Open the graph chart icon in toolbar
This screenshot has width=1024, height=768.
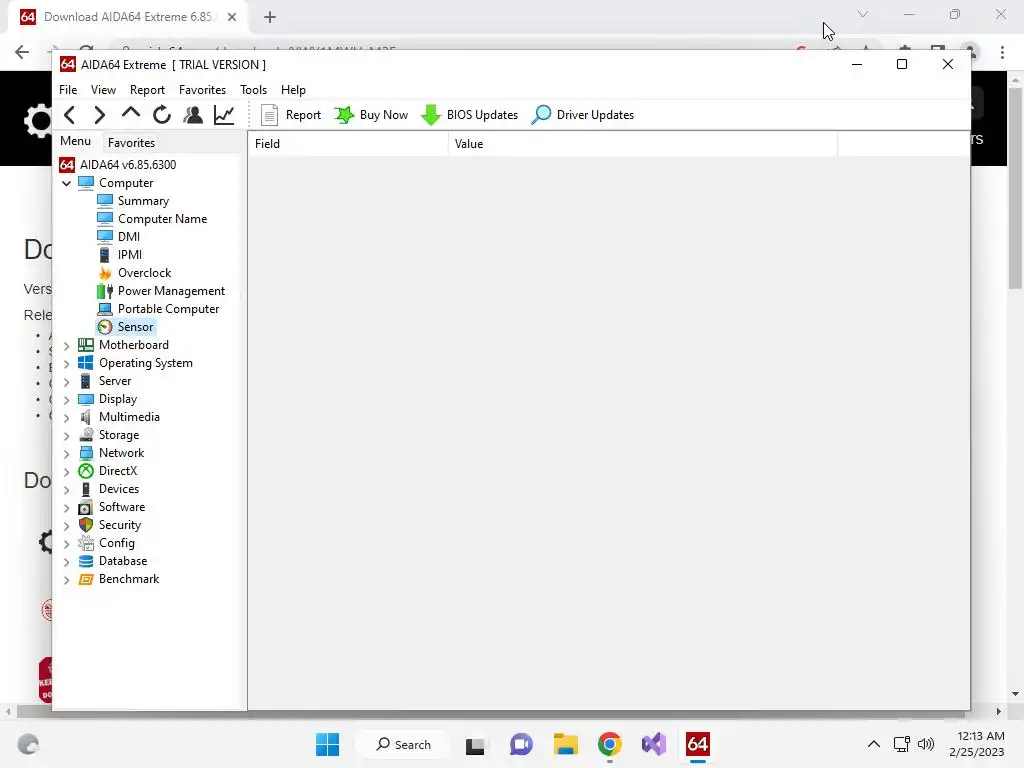tap(224, 115)
